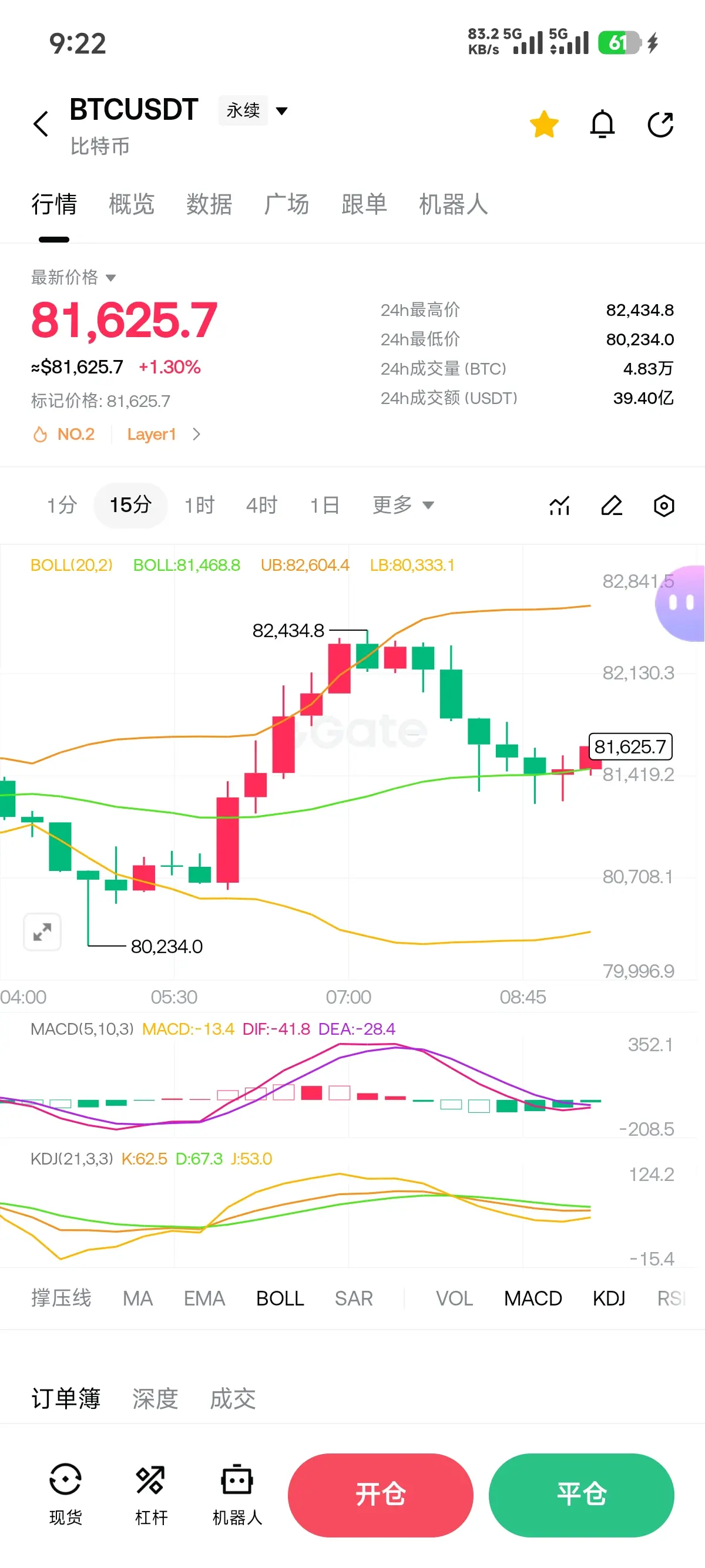Expand the 最新价格 price type dropdown

(73, 278)
